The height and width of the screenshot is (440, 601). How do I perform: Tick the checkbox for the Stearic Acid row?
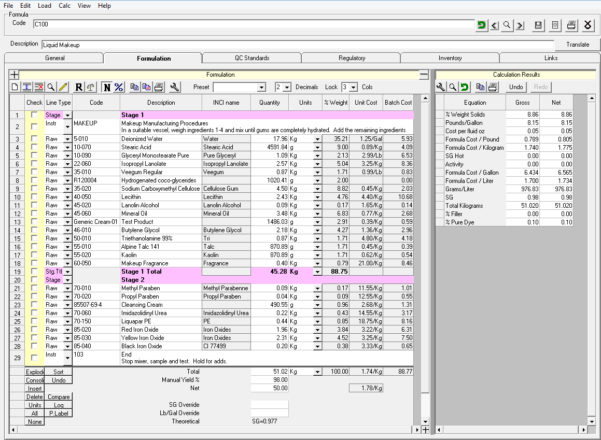(33, 145)
